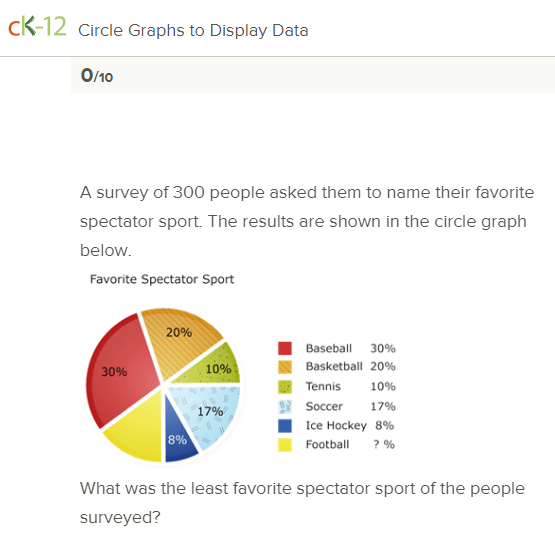Click the CK-12 logo
This screenshot has height=543, width=555.
[37, 26]
